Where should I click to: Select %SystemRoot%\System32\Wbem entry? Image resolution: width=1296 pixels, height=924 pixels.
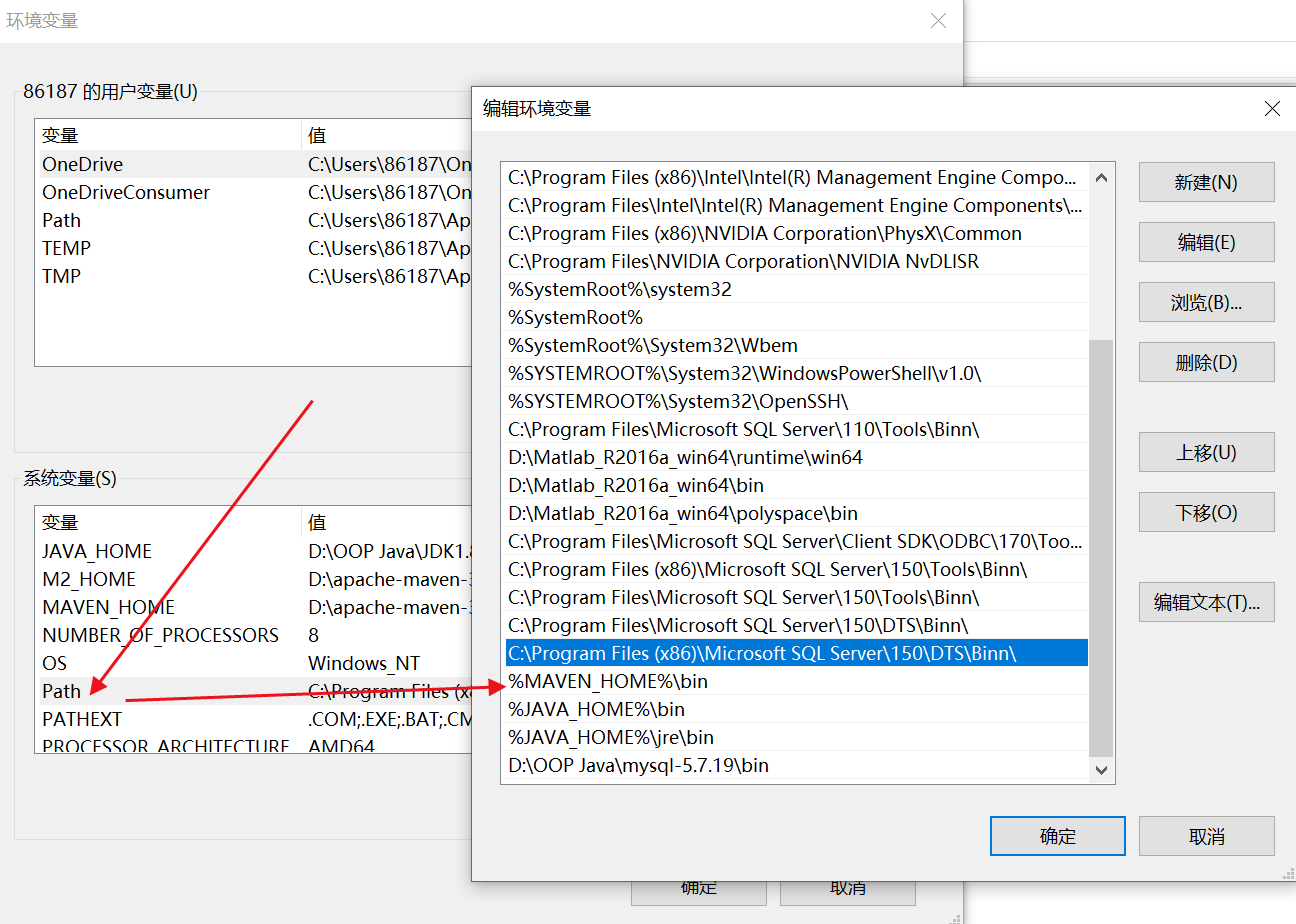[796, 345]
